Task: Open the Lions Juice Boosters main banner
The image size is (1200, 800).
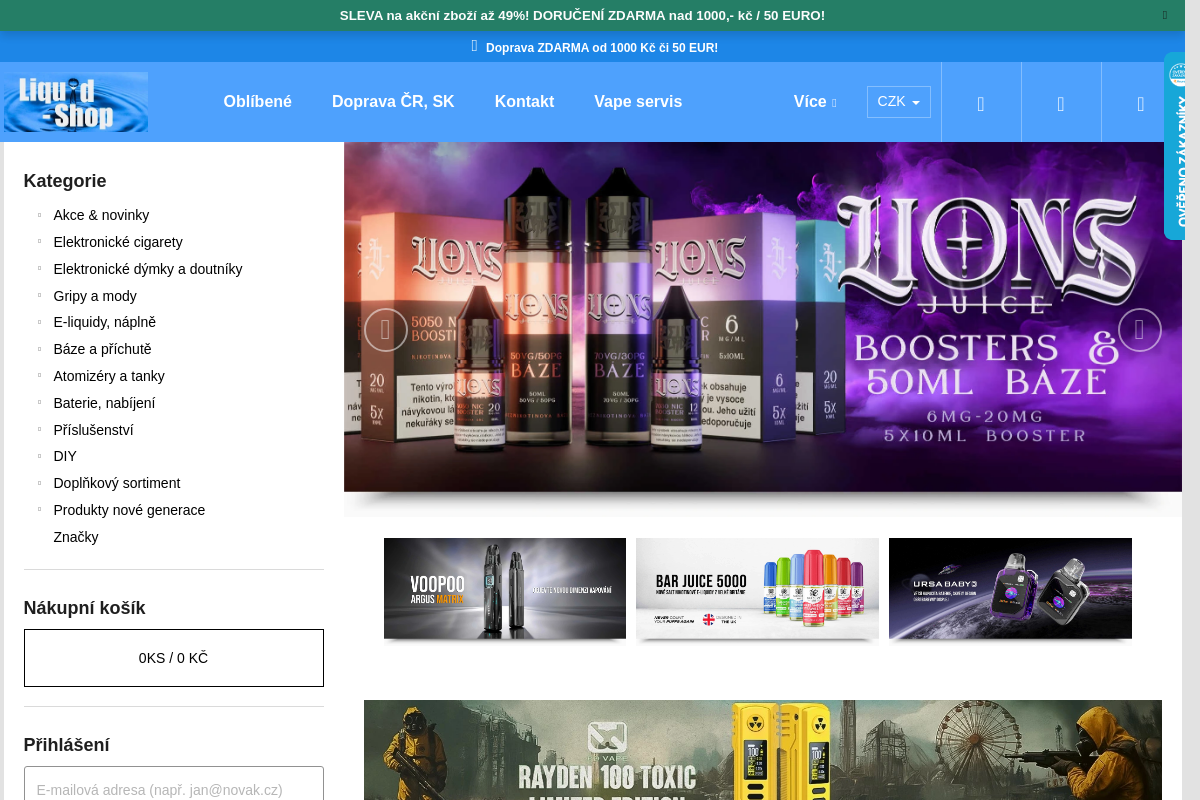Action: coord(763,317)
